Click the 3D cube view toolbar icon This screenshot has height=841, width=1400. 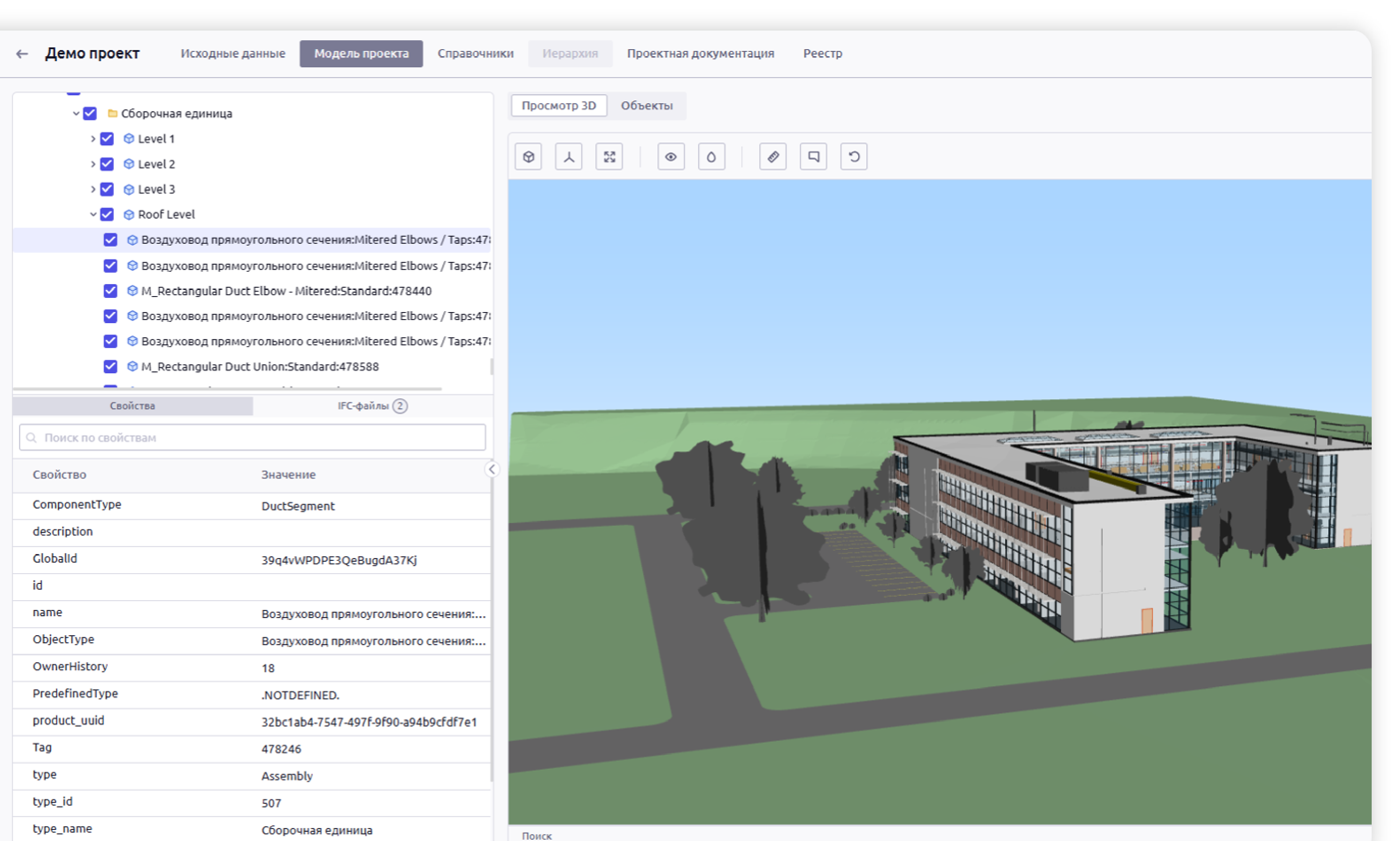tap(528, 156)
